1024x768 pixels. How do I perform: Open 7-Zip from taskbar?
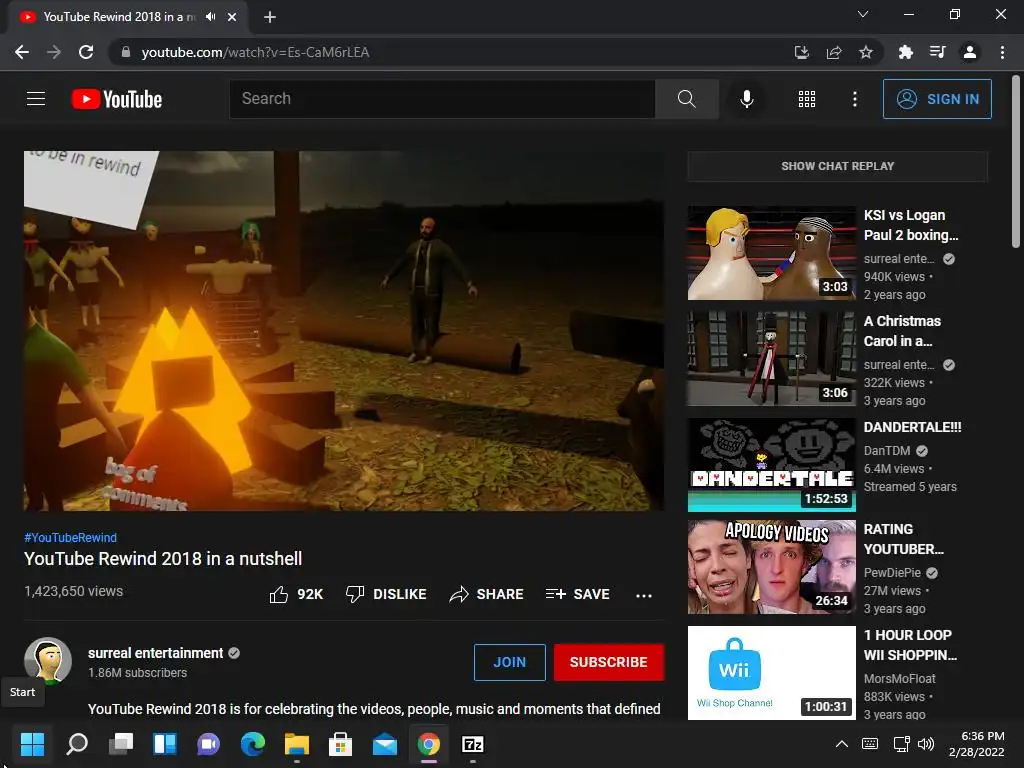tap(472, 744)
